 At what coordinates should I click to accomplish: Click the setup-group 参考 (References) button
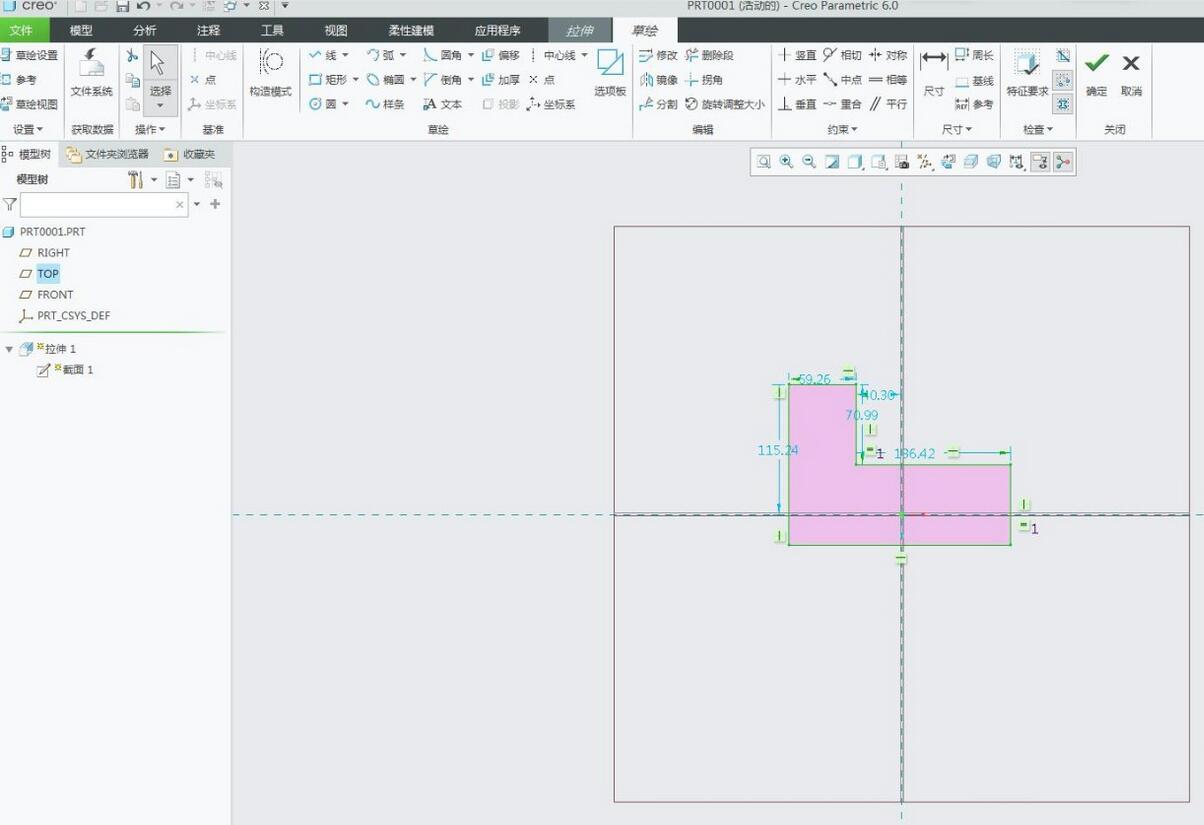(x=19, y=80)
